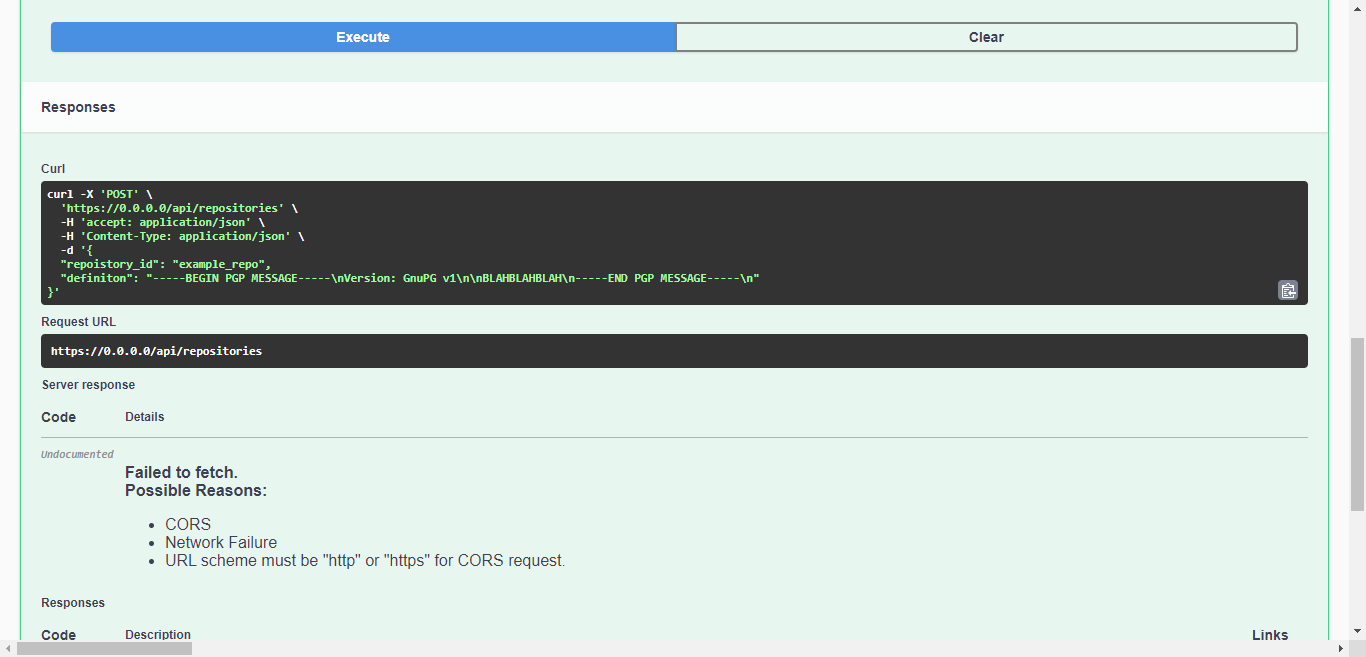
Task: Click the Server response Code header
Action: [58, 416]
